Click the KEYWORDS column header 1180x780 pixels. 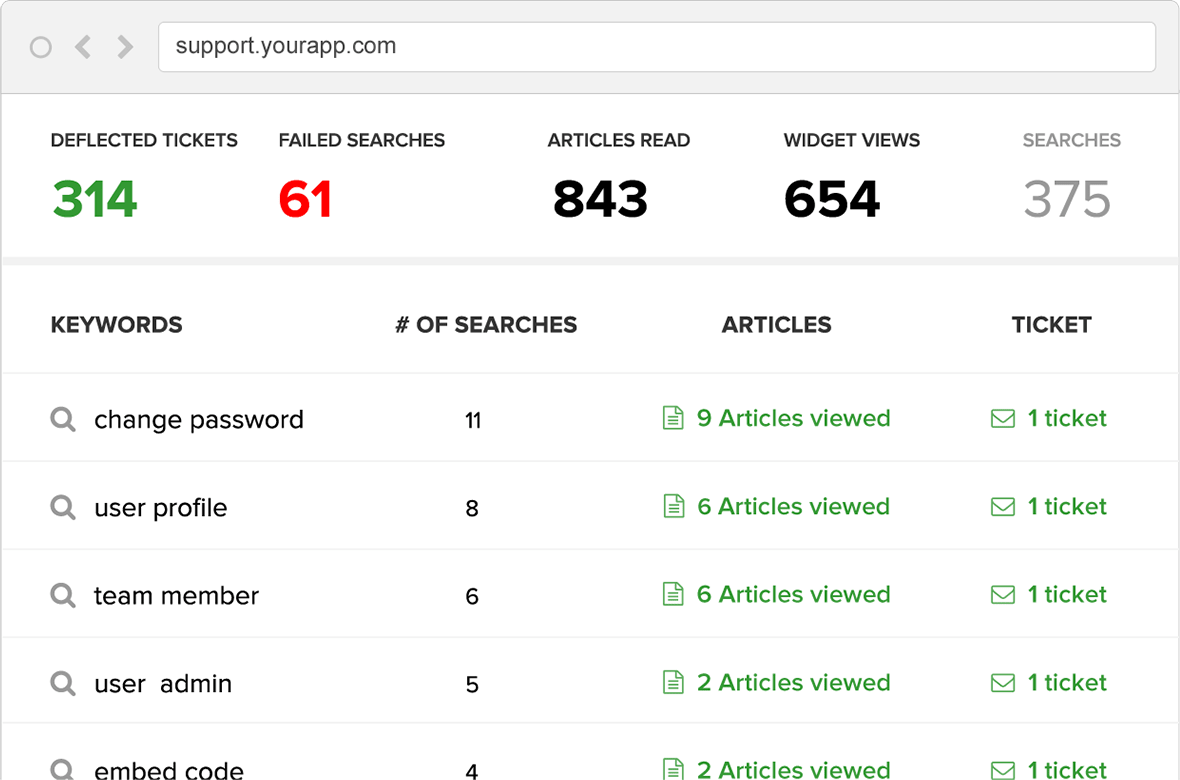tap(116, 324)
